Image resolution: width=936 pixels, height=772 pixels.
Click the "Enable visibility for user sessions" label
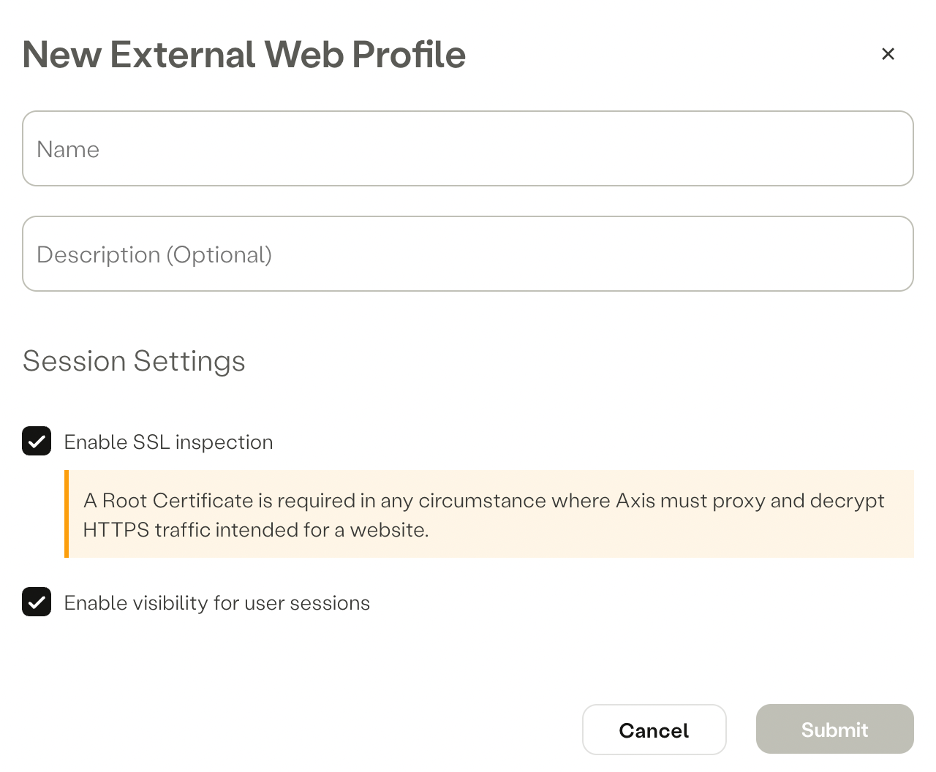(x=217, y=603)
